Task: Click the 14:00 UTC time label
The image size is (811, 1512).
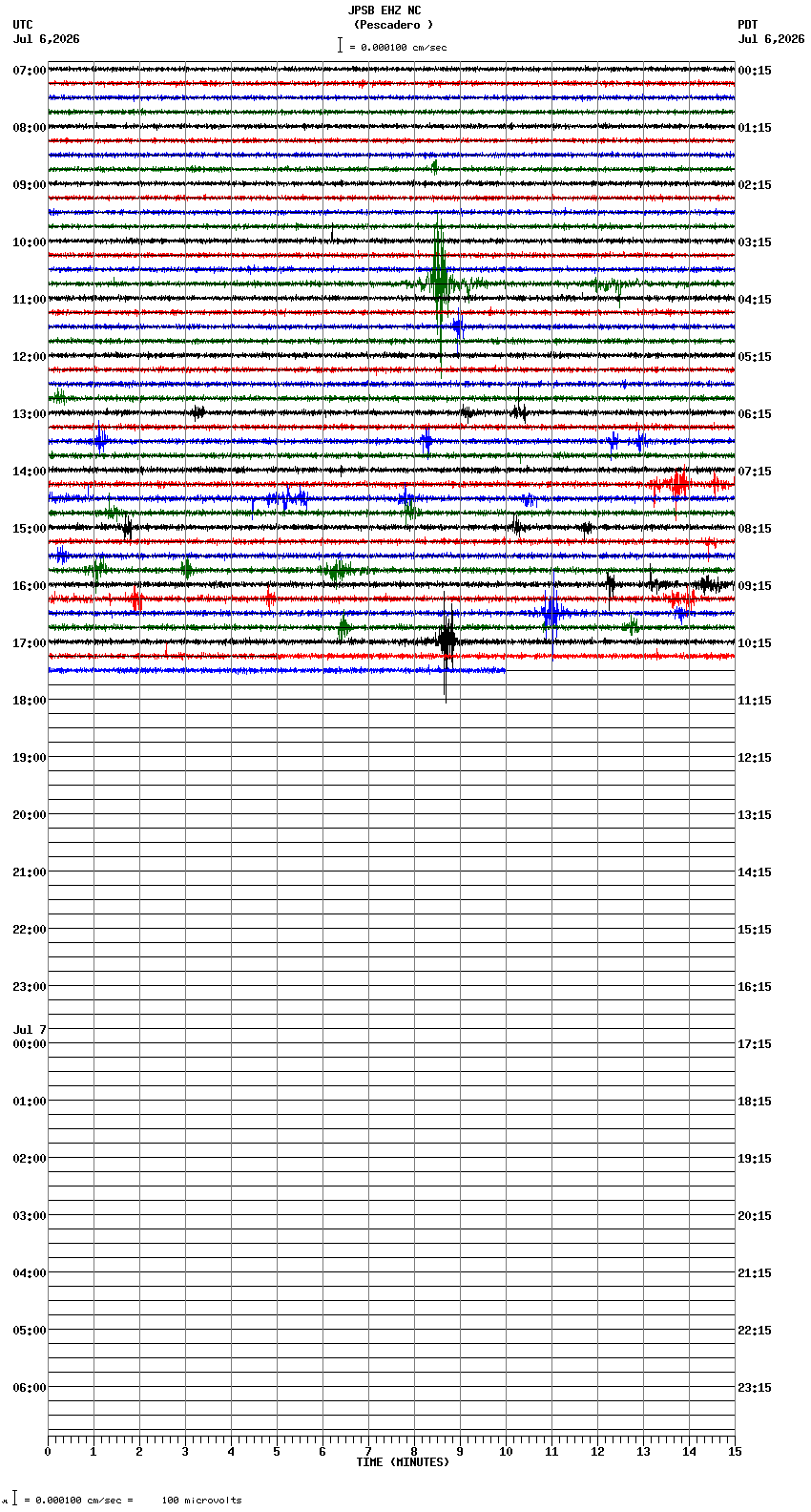Action: point(30,472)
